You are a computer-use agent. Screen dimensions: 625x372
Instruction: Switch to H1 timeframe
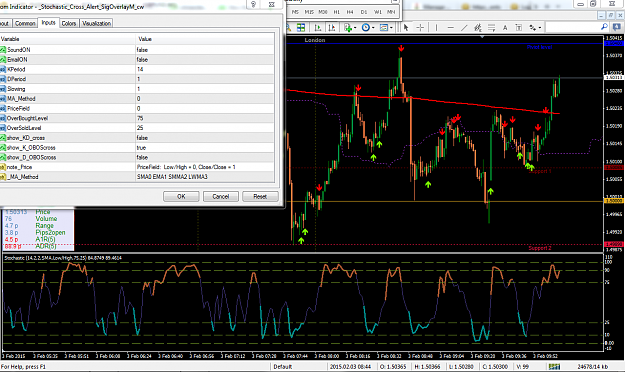[337, 12]
